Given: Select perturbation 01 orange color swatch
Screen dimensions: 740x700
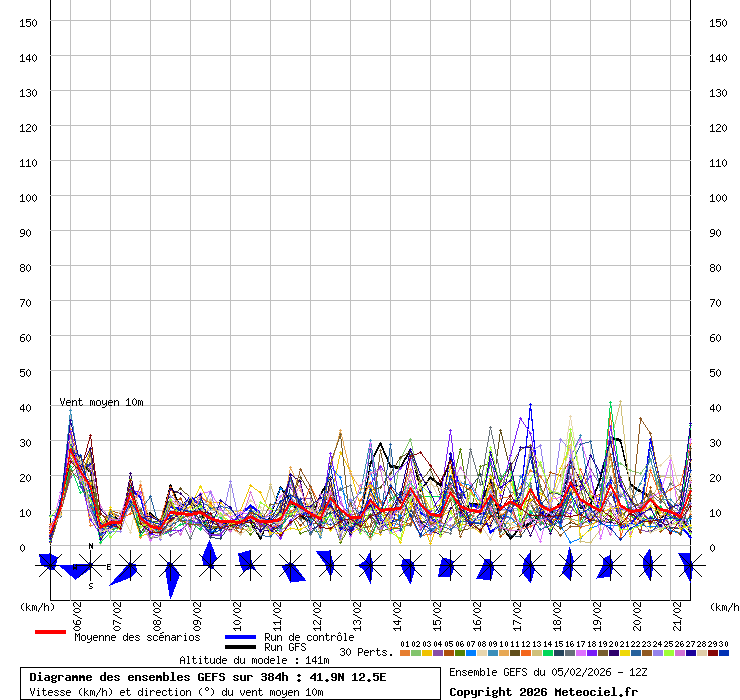Looking at the screenshot, I should (x=404, y=653).
